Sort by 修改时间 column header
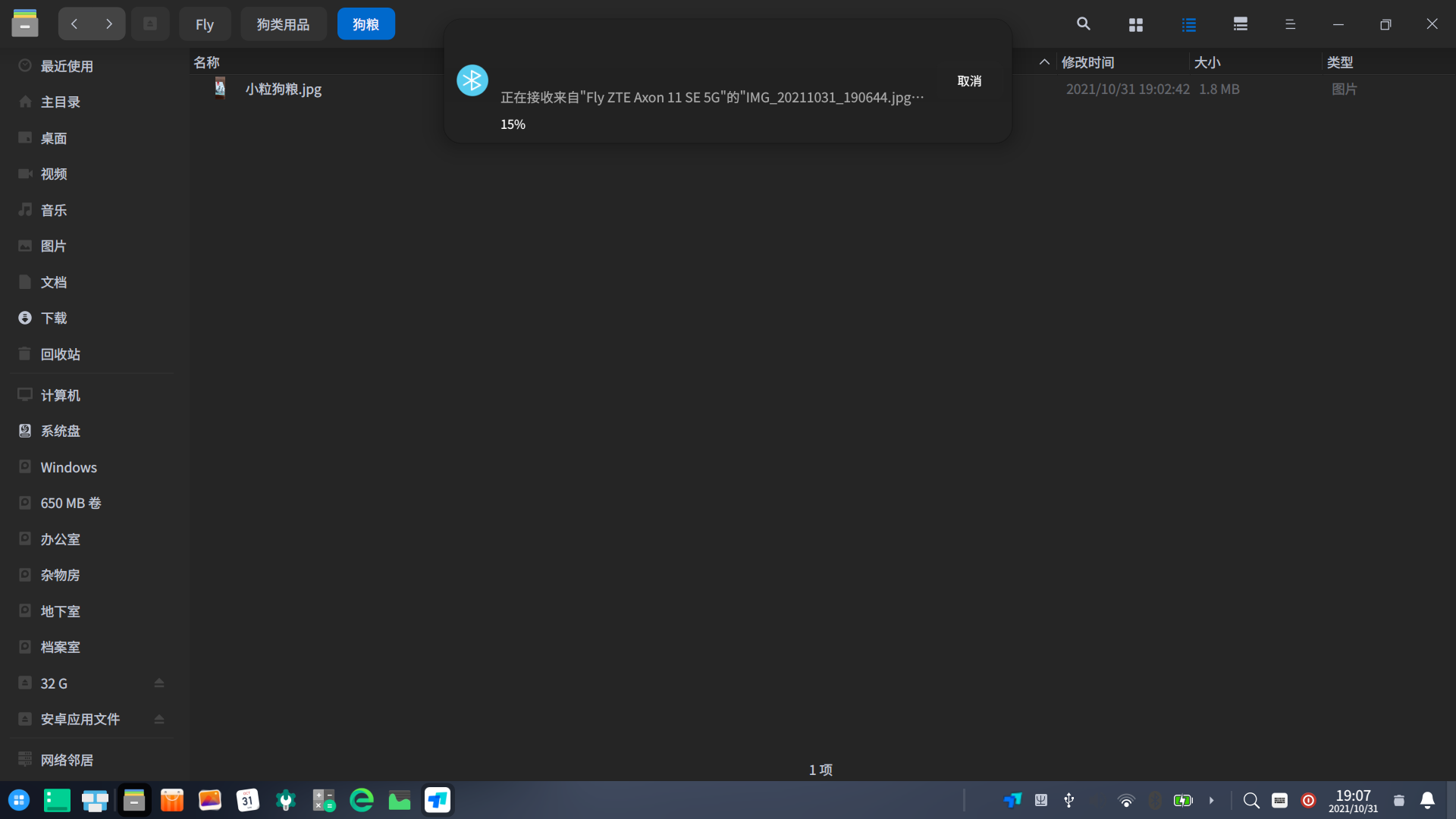Viewport: 1456px width, 819px height. 1087,62
